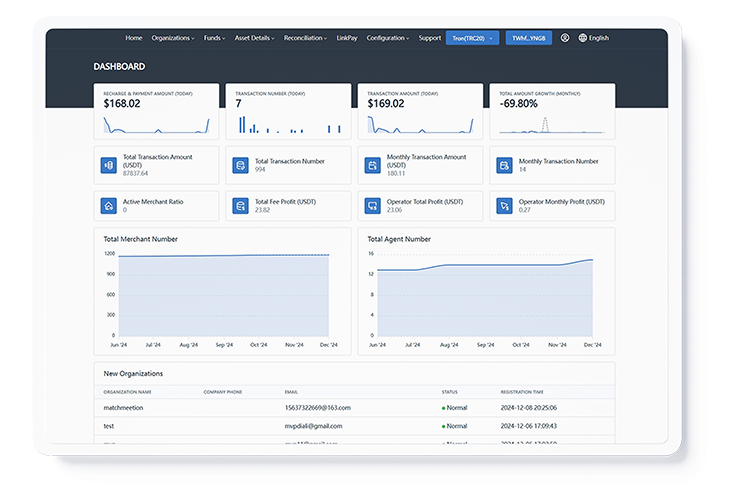Click the Operator Total Profit icon
This screenshot has height=500, width=730.
372,206
